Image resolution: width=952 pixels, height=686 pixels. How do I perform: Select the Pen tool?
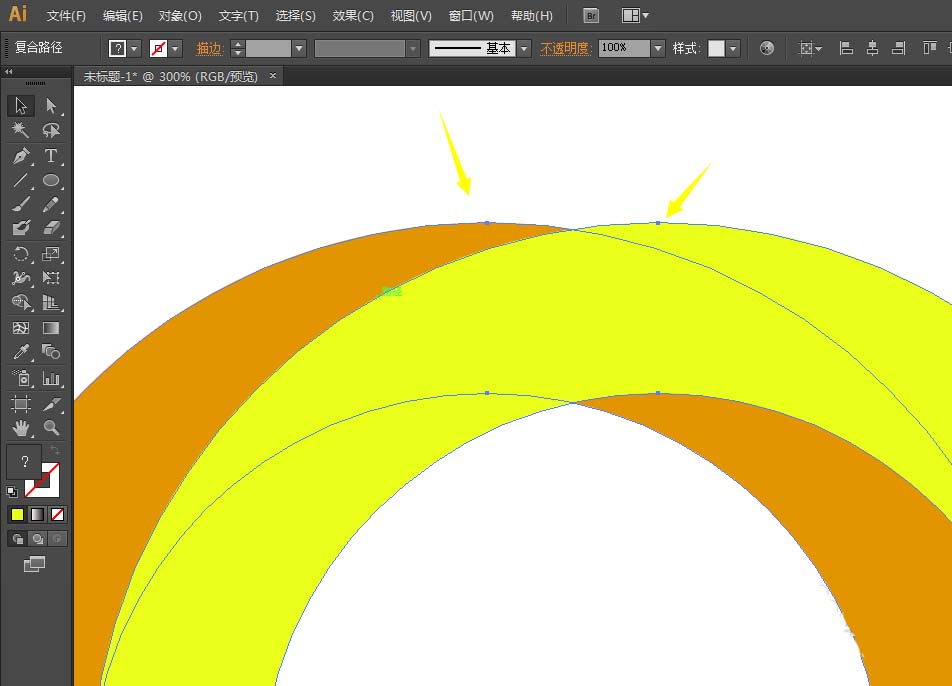tap(21, 156)
